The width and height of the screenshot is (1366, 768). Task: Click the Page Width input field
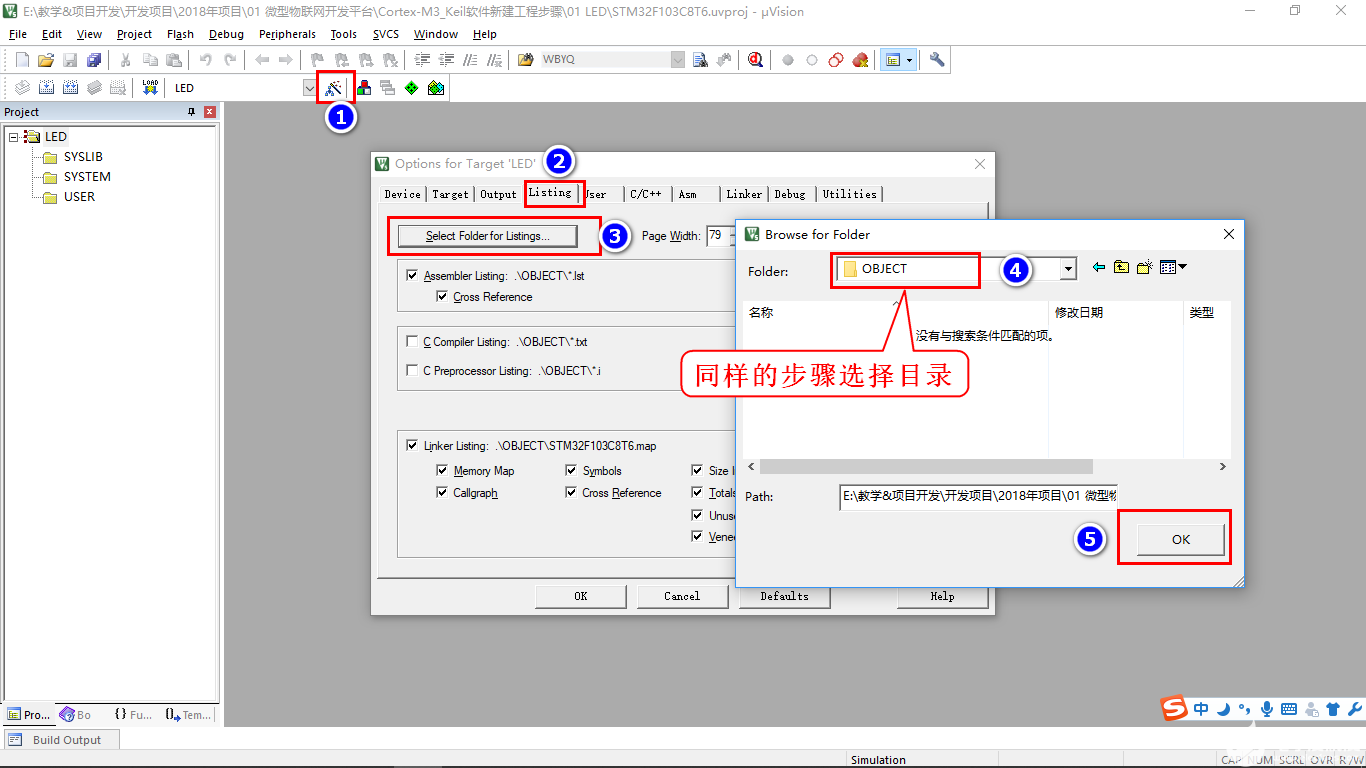[720, 236]
